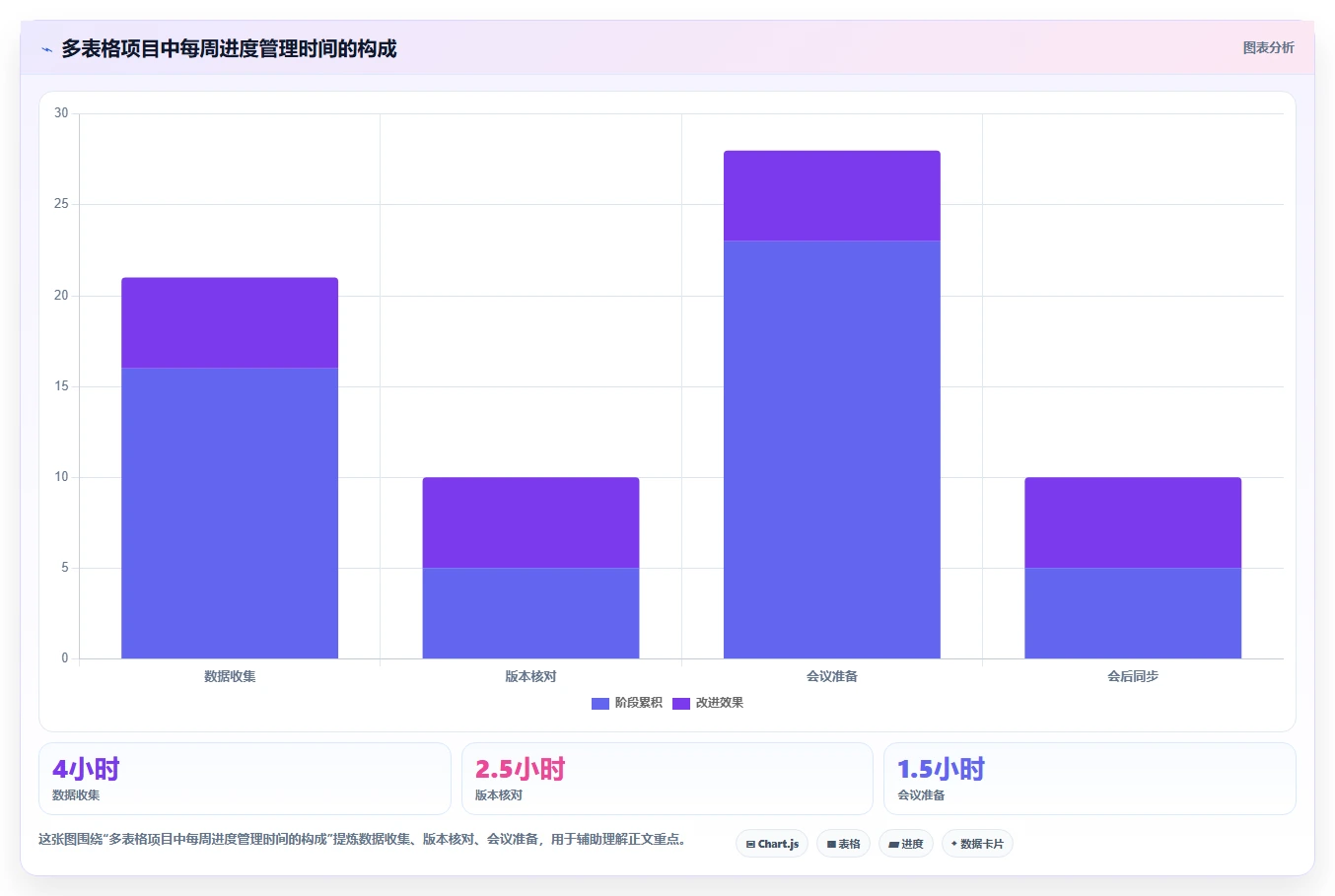The height and width of the screenshot is (896, 1335).
Task: Click the purple 改进效果 segment of the 数据收集 bar
Action: click(x=230, y=322)
